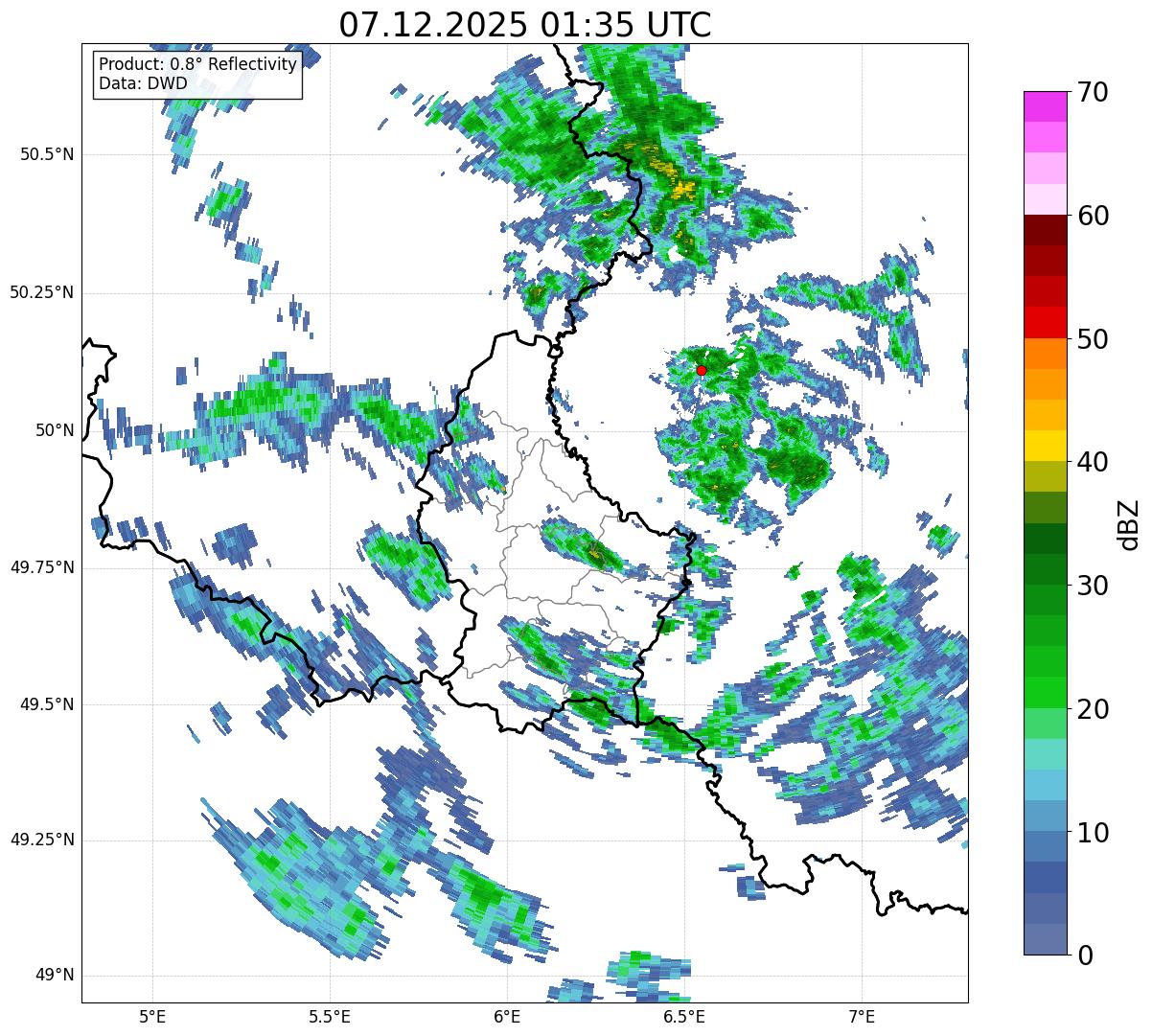The width and height of the screenshot is (1152, 1036).
Task: Click the 49.25°N latitude label
Action: click(42, 840)
